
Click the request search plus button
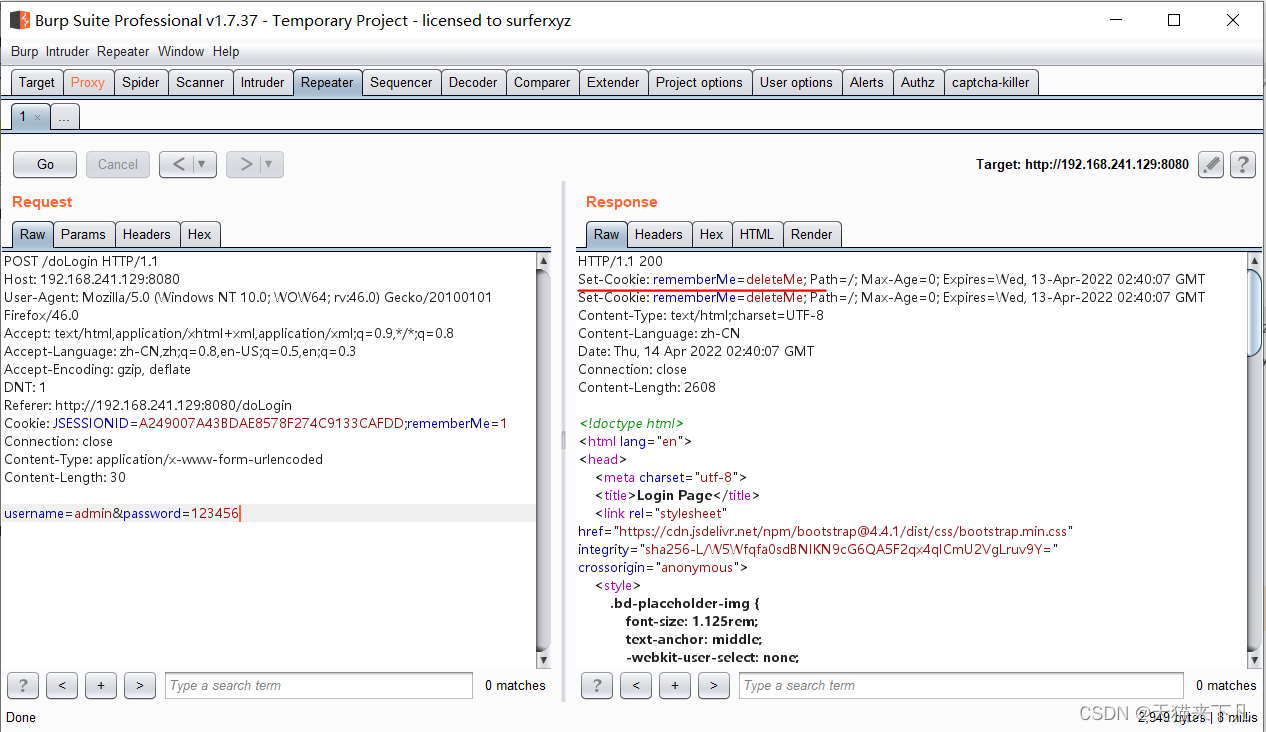[101, 685]
